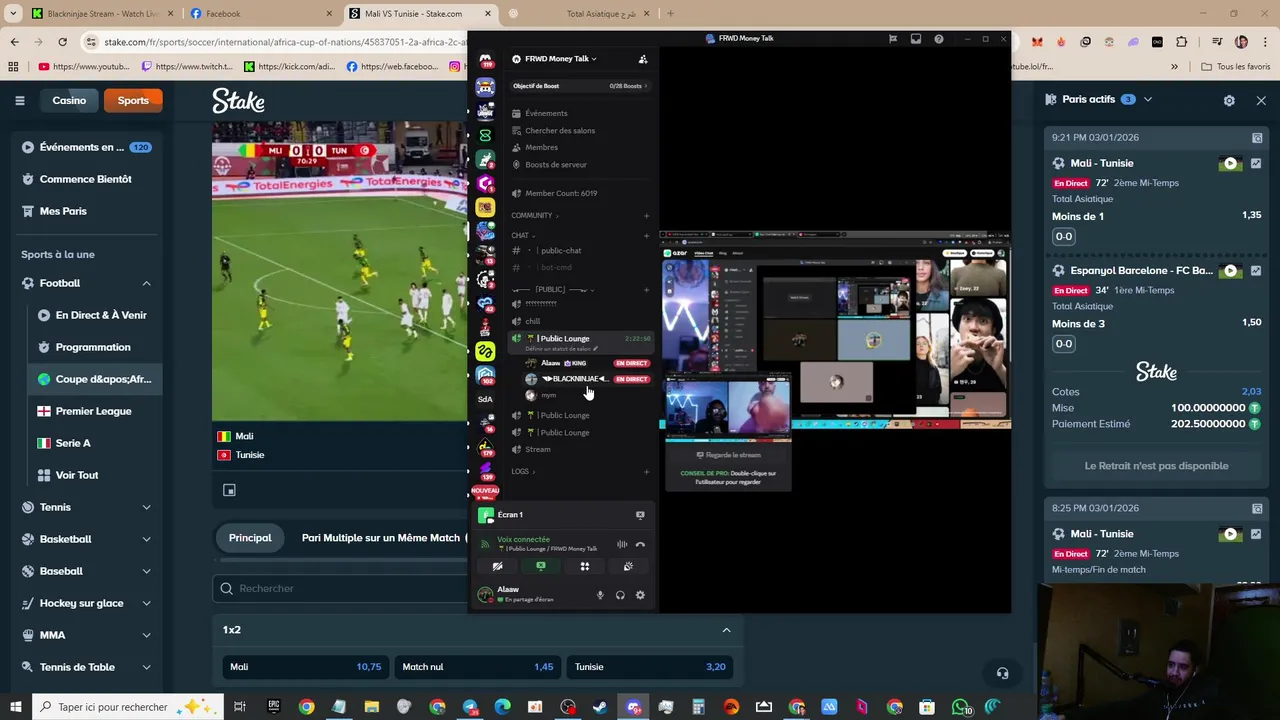Open the Paris actifs dropdown arrow
Viewport: 1280px width, 720px height.
[x=1148, y=100]
